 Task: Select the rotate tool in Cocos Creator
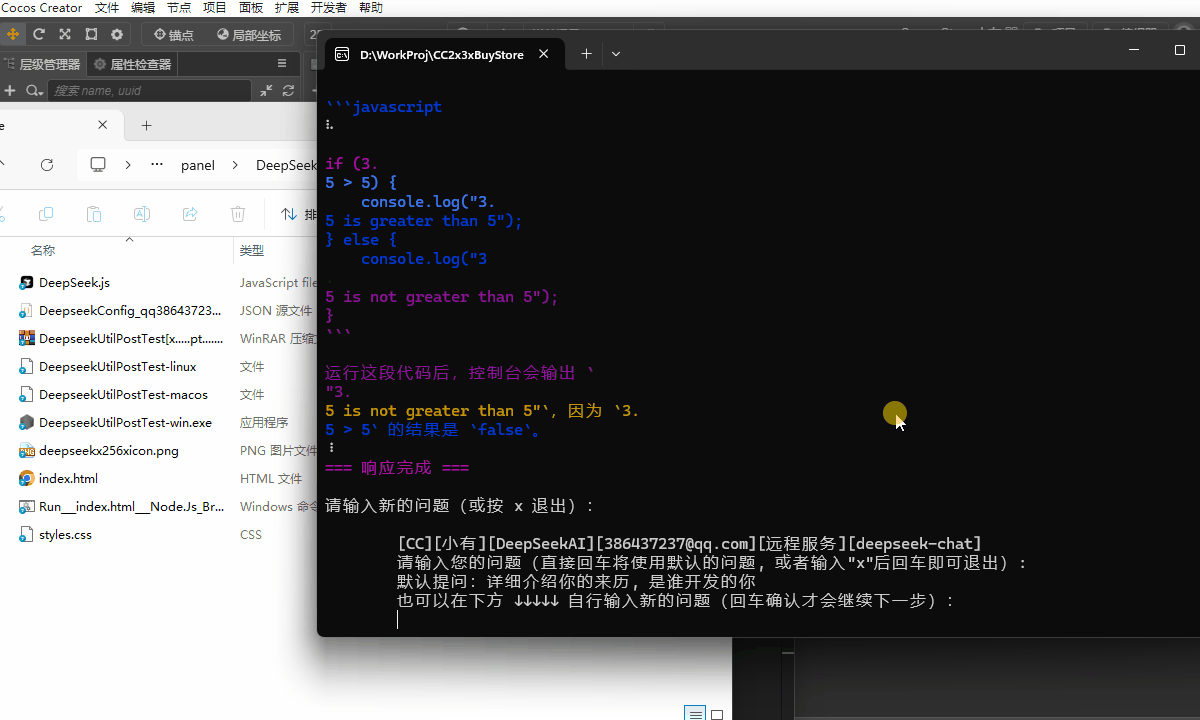[39, 34]
